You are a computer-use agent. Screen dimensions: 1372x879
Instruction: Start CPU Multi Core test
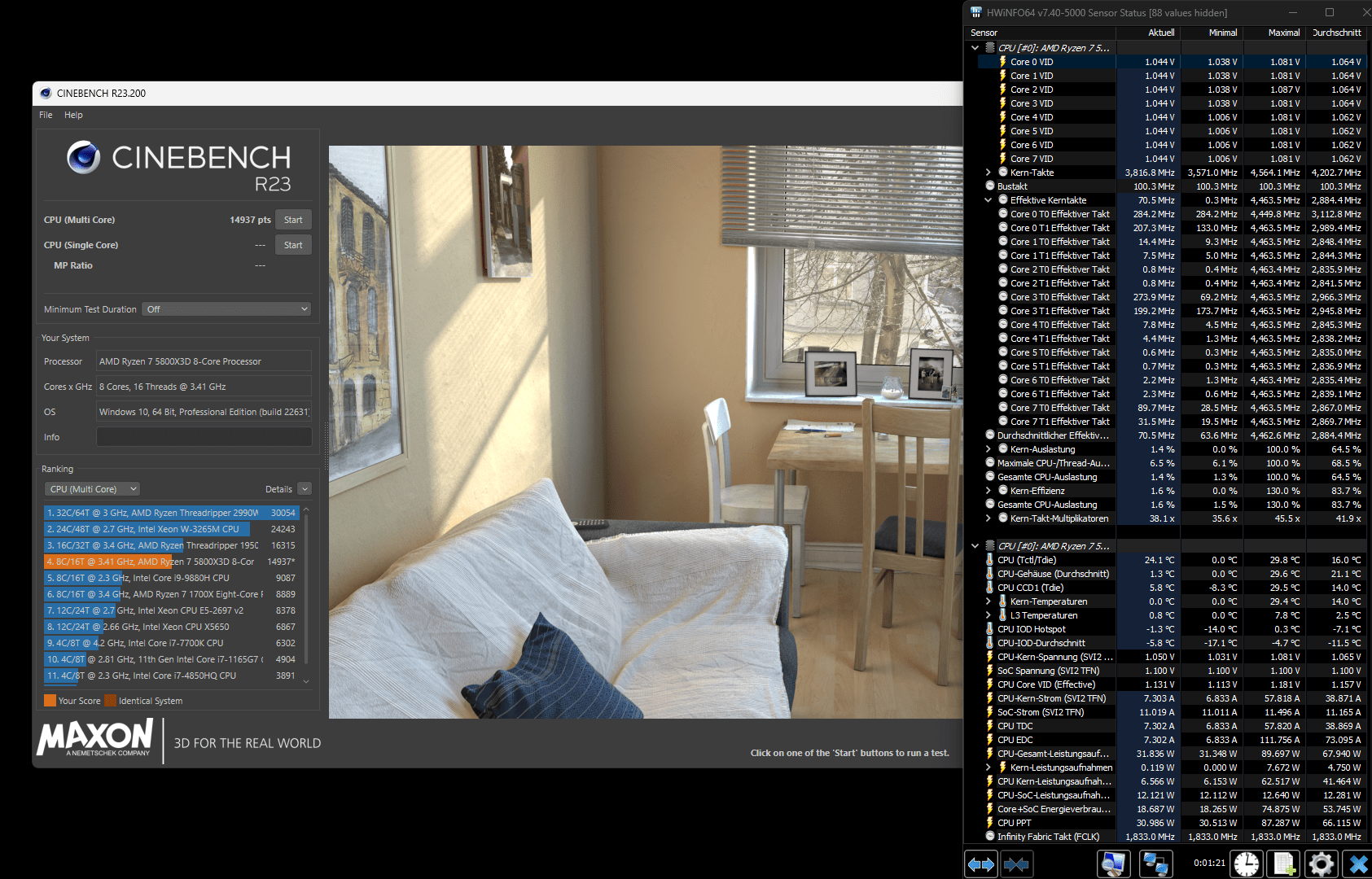(293, 220)
